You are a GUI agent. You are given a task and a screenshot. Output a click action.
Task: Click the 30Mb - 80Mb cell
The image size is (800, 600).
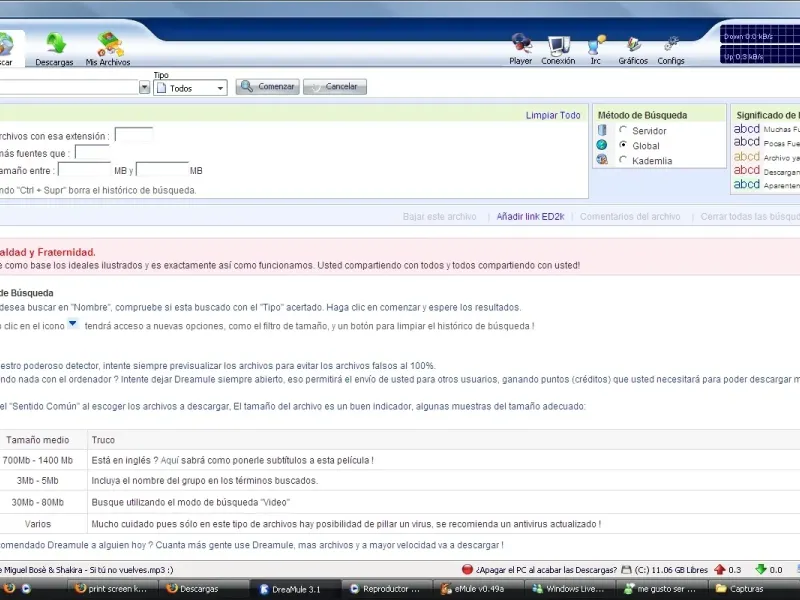tap(38, 503)
